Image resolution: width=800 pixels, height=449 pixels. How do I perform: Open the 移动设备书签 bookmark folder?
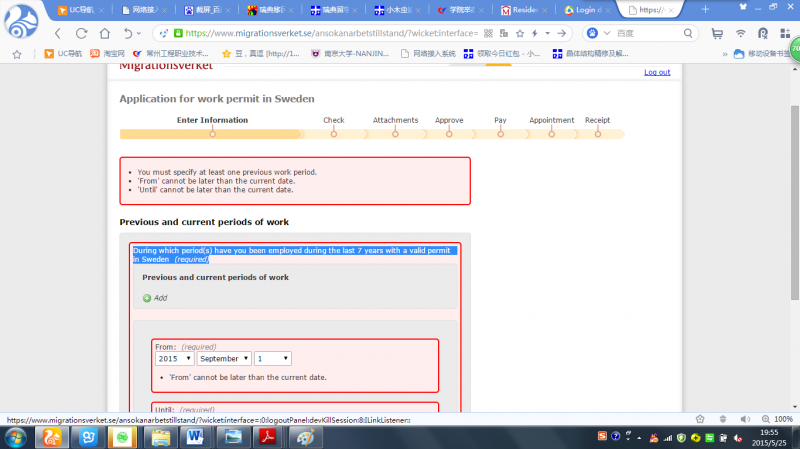coord(764,54)
